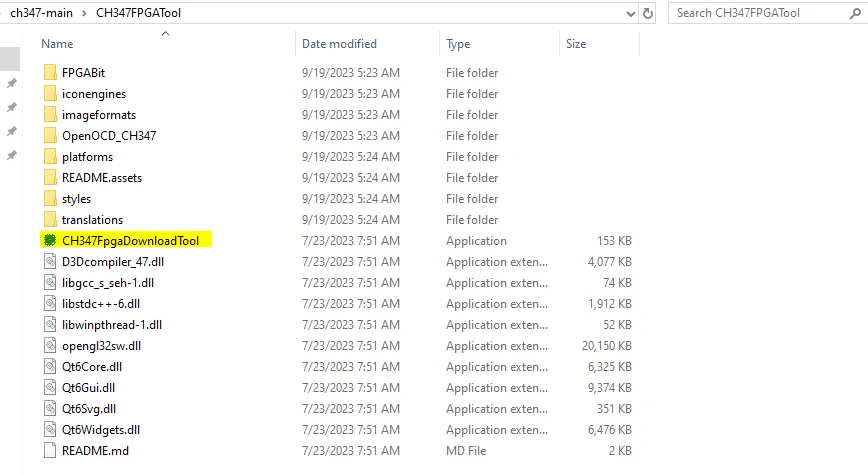Select the opengl32sw.dll file name

click(x=101, y=346)
